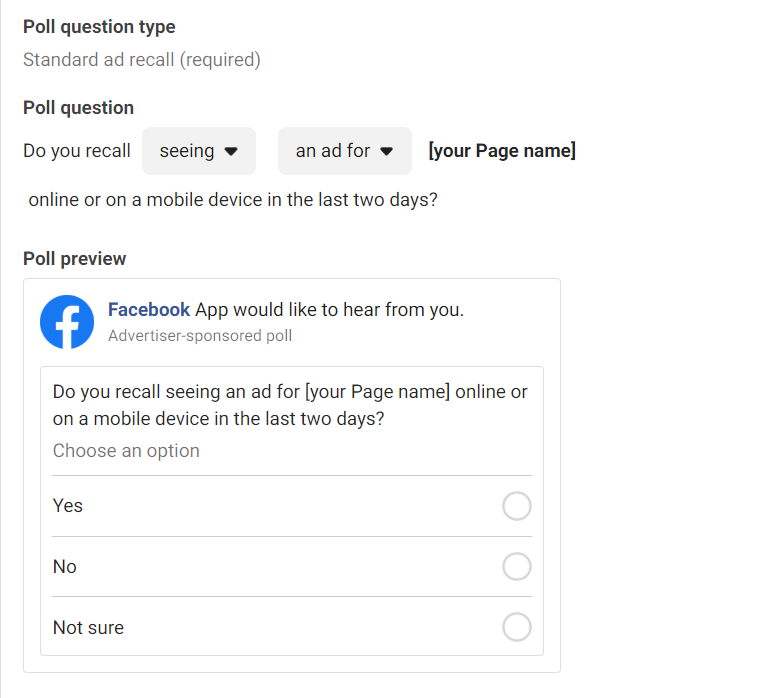This screenshot has width=776, height=698.
Task: Click the Facebook logo icon
Action: point(67,322)
